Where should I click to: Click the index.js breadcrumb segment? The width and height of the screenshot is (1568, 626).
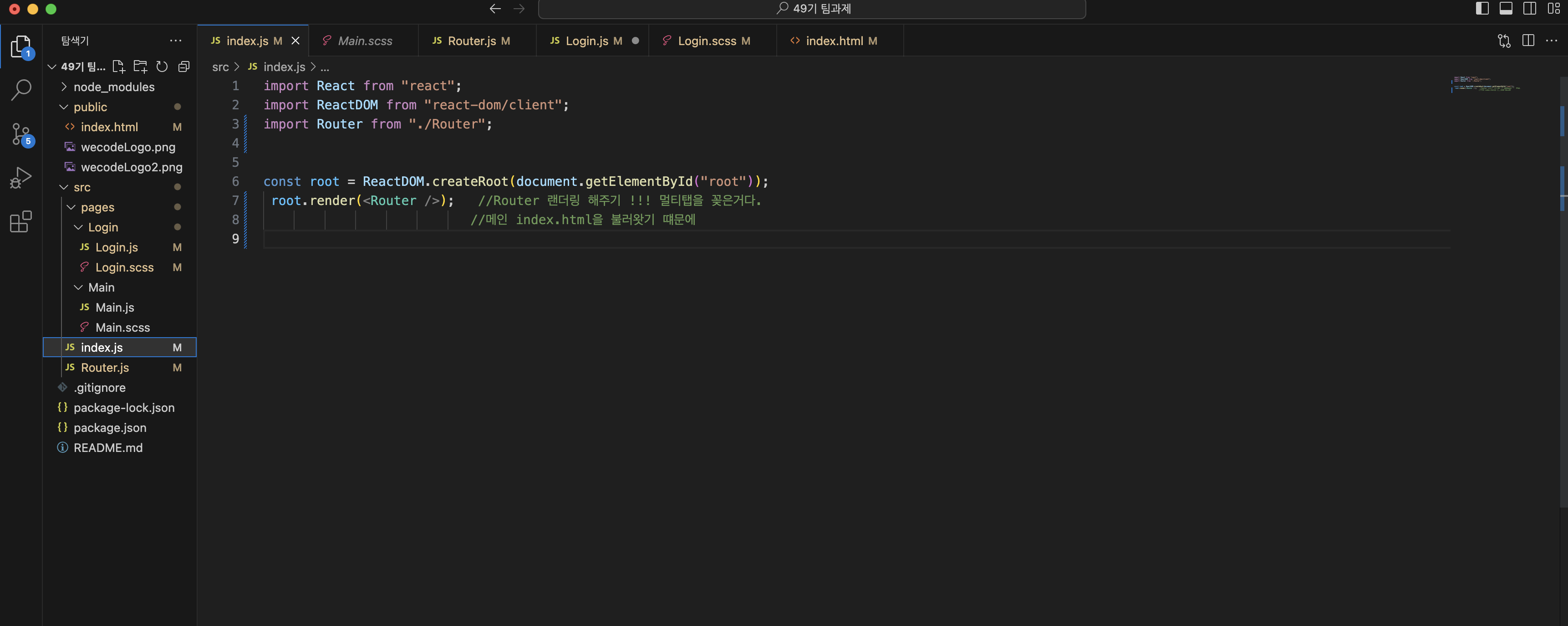277,67
